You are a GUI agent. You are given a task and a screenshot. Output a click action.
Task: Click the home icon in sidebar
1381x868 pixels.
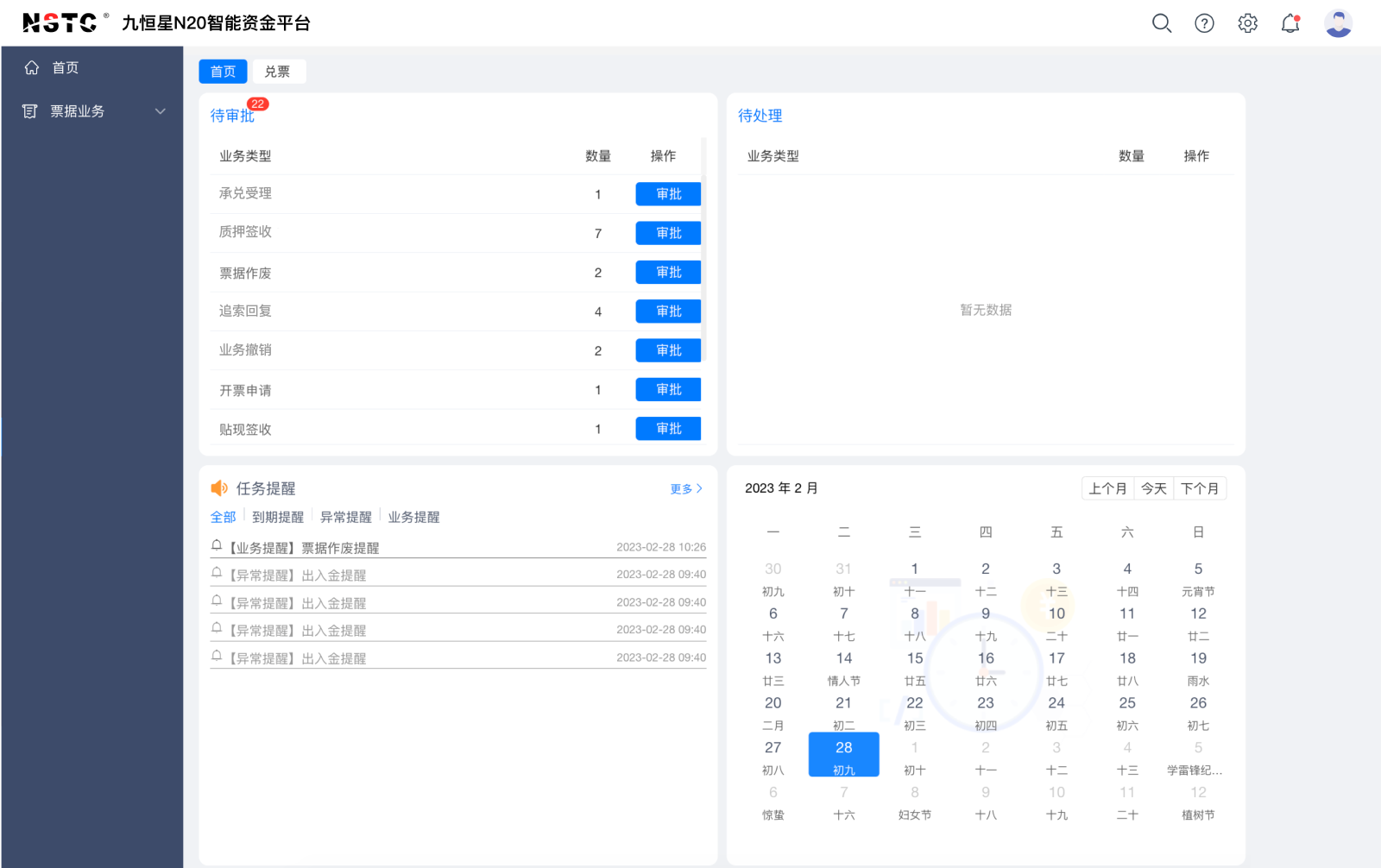(32, 67)
